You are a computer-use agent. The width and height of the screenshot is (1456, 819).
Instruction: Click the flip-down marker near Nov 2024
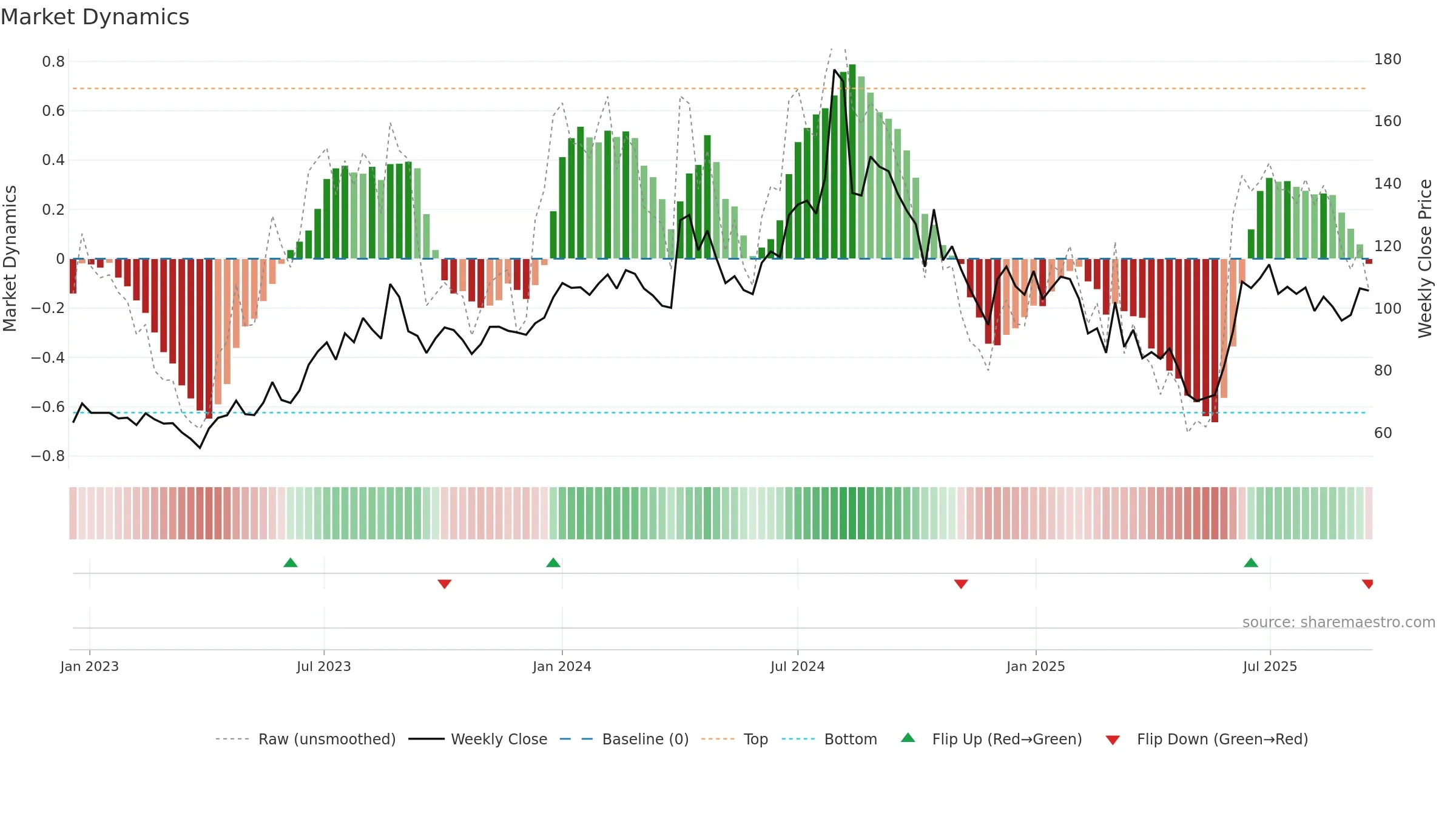click(961, 584)
